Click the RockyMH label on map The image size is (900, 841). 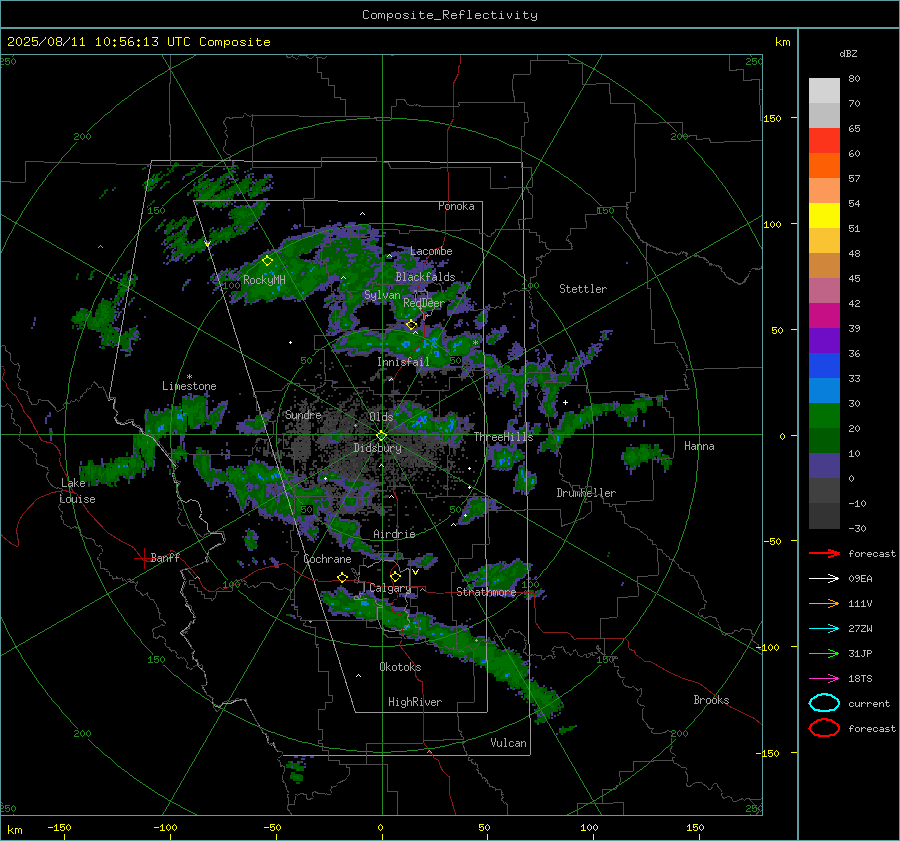click(x=264, y=280)
